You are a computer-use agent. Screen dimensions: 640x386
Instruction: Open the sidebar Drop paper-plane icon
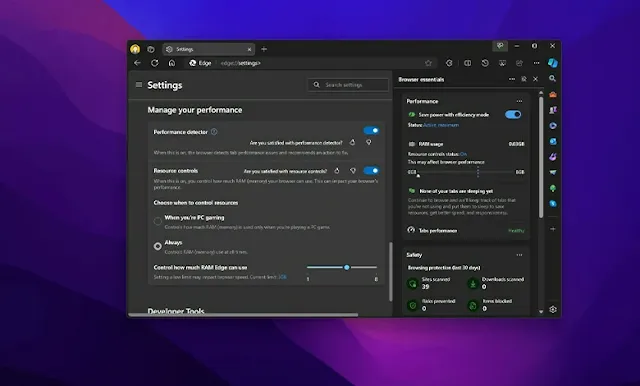tap(553, 173)
